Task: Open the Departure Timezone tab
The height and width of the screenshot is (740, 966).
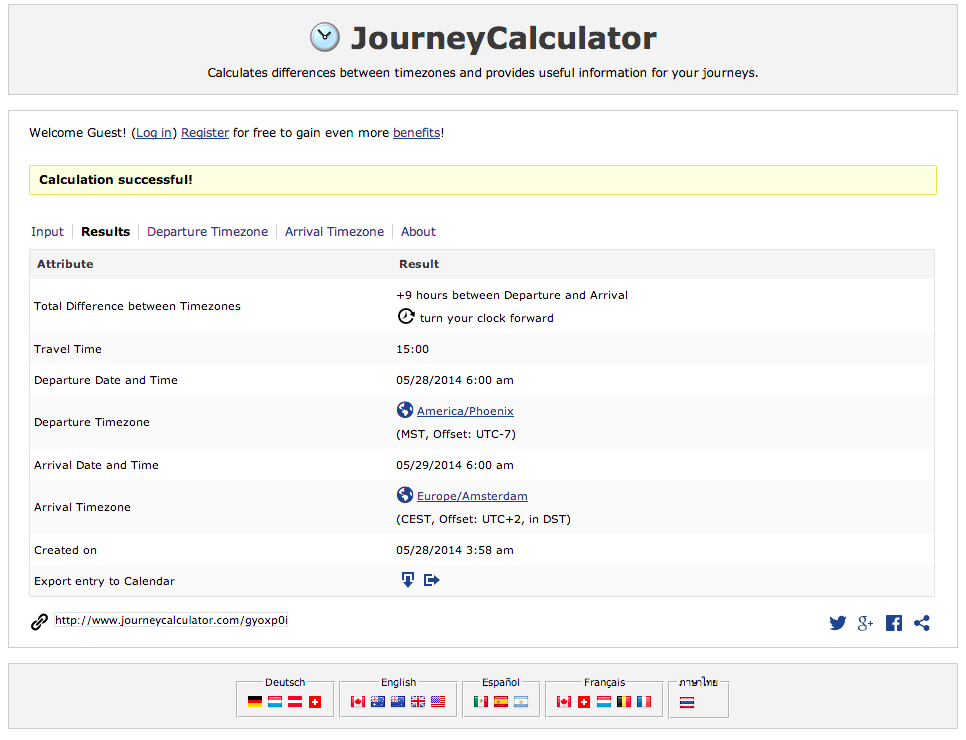Action: click(x=208, y=232)
